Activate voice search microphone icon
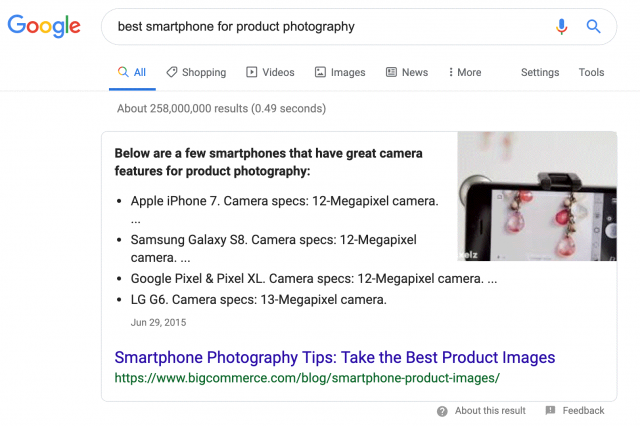This screenshot has height=426, width=640. [562, 27]
